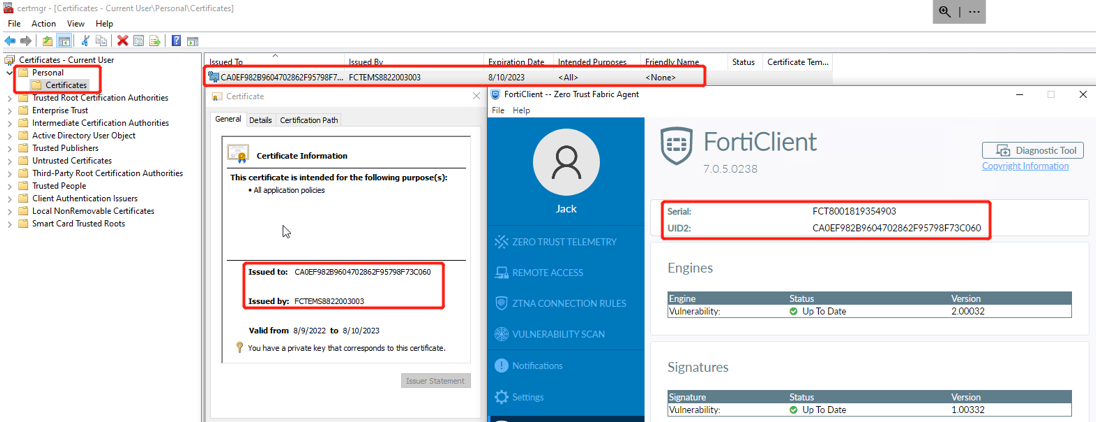
Task: Click the gray Forward arrow in certmgr toolbar
Action: tap(26, 41)
